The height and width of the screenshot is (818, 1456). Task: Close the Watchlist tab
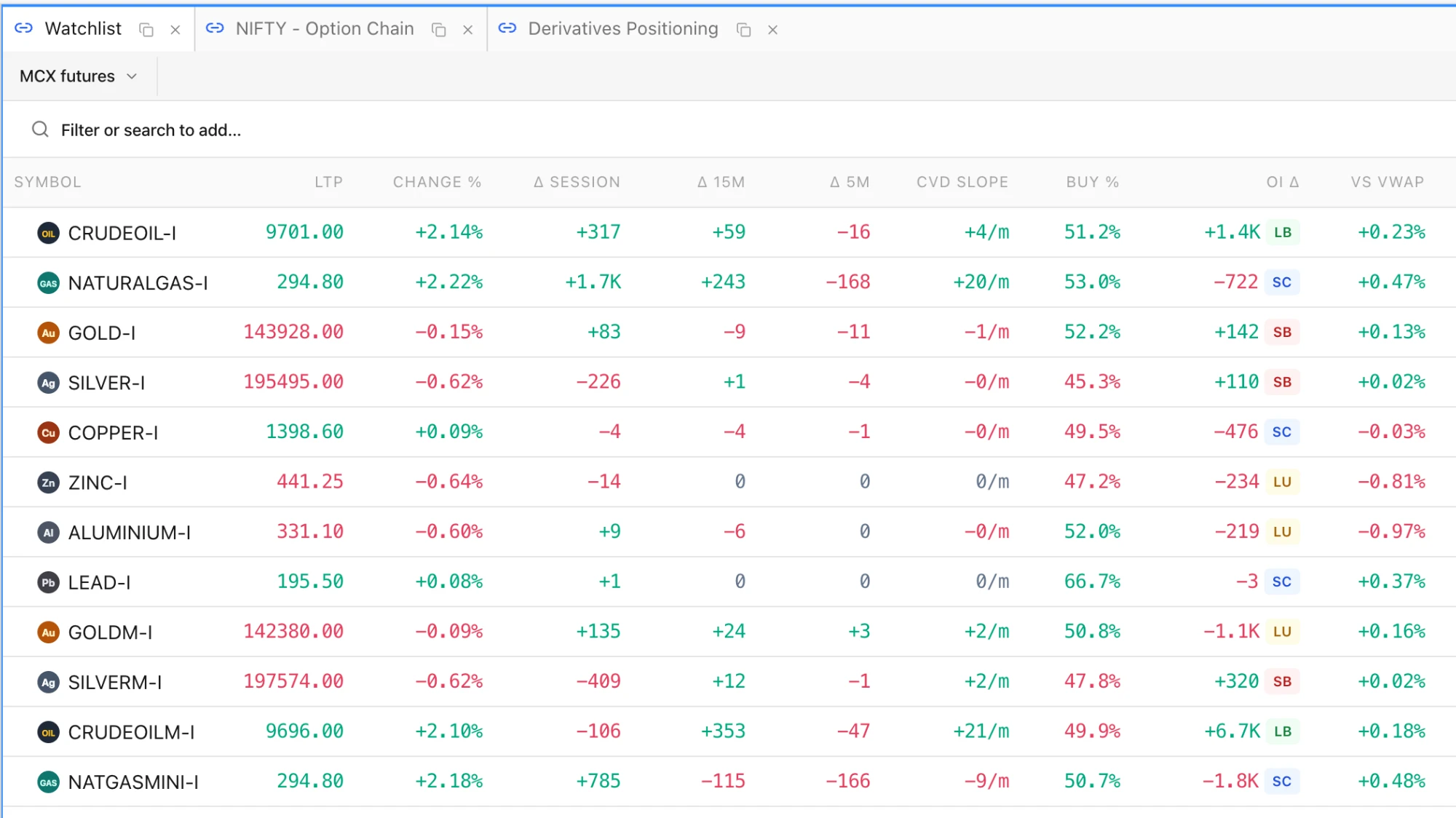click(x=175, y=30)
